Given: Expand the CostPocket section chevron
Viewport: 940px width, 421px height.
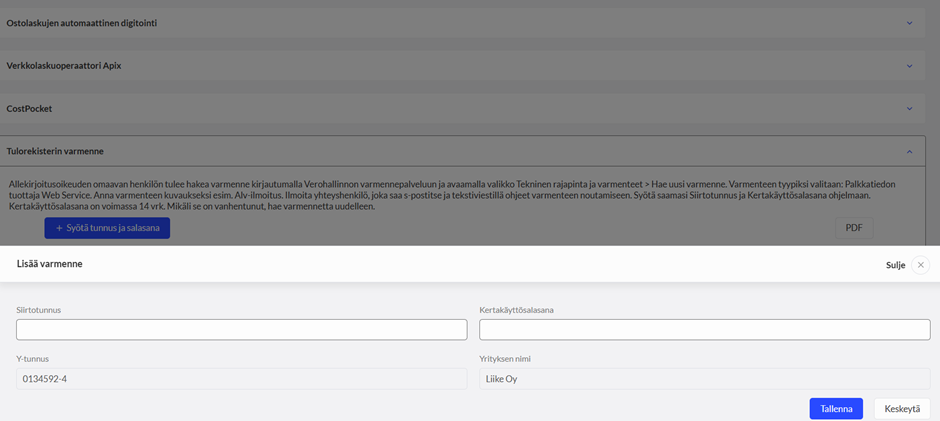Looking at the screenshot, I should [x=909, y=109].
